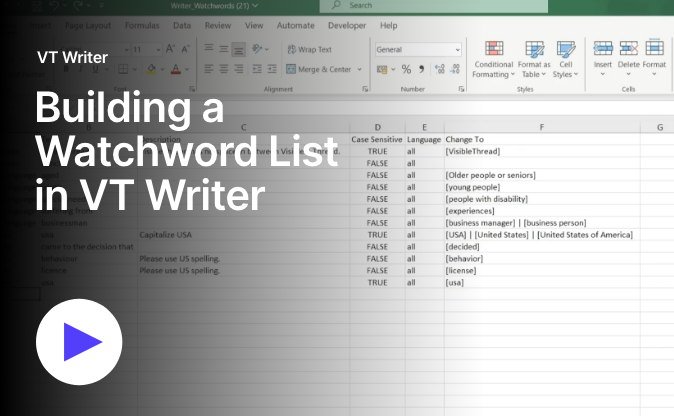This screenshot has height=416, width=674.
Task: Click the red font color button
Action: click(175, 70)
